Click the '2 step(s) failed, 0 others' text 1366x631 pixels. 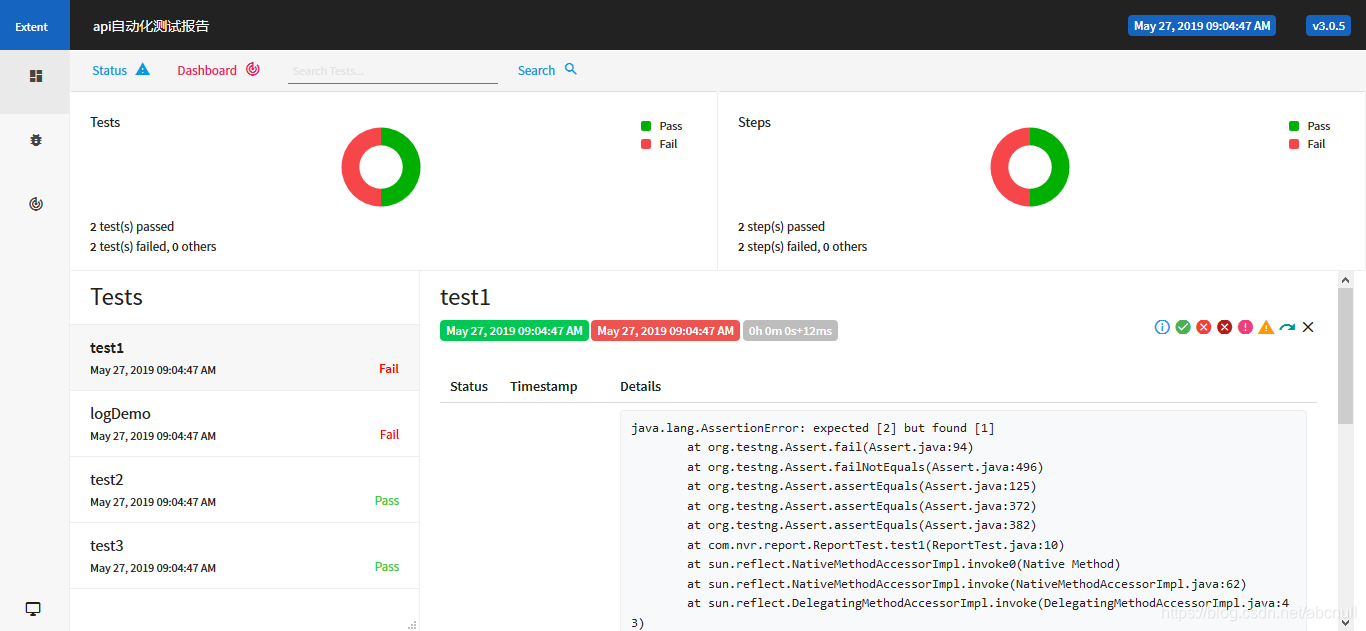802,246
